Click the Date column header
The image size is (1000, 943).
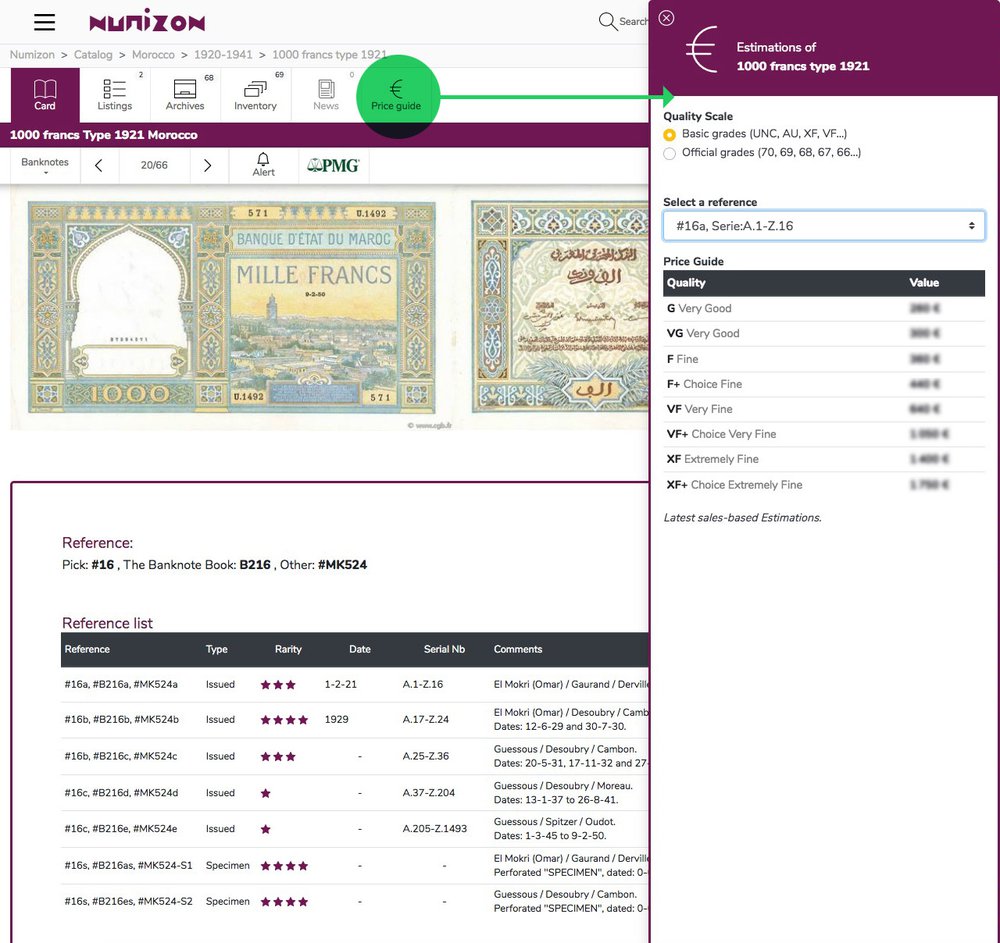pyautogui.click(x=360, y=649)
